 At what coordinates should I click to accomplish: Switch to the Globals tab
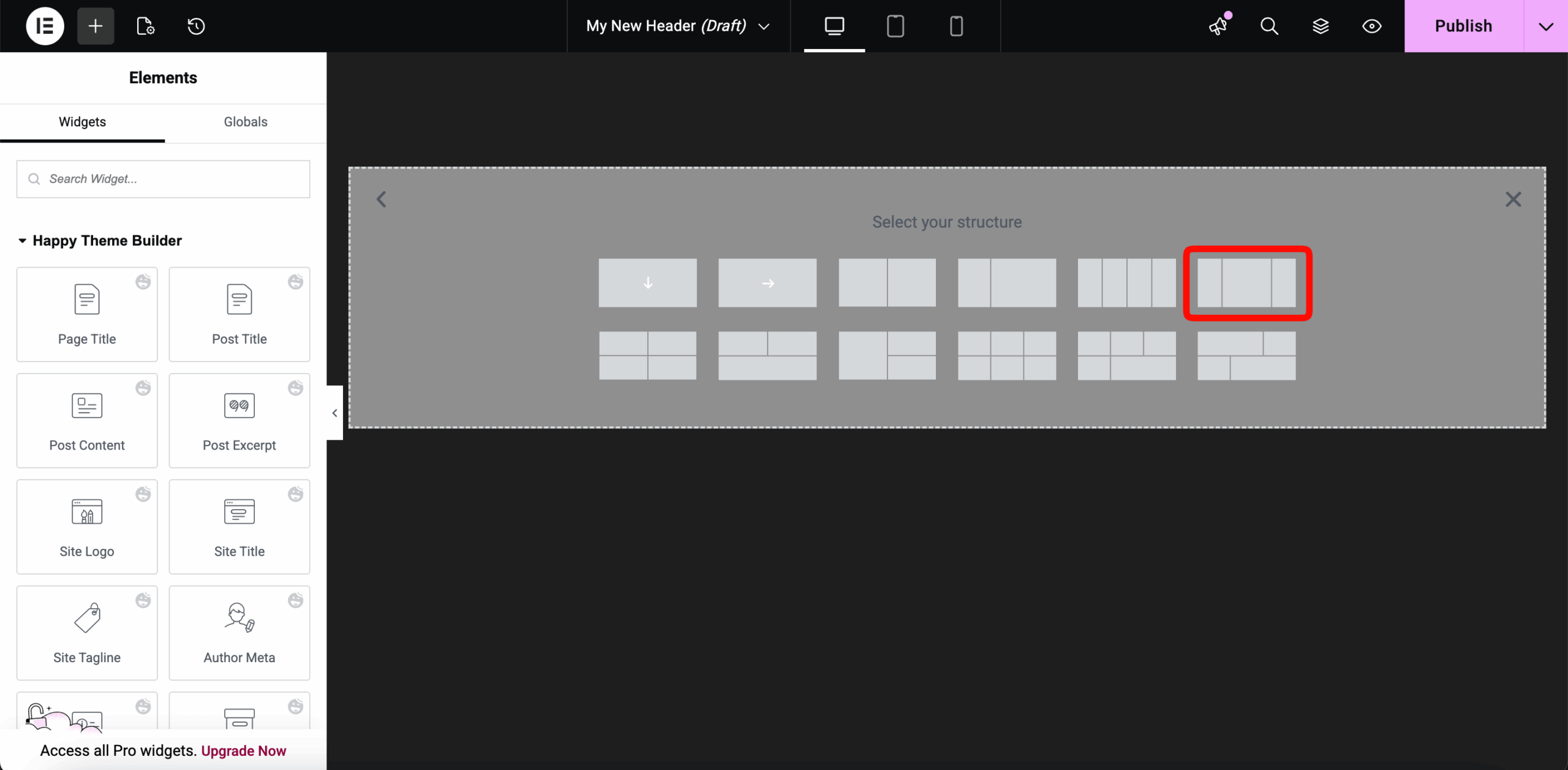(245, 122)
